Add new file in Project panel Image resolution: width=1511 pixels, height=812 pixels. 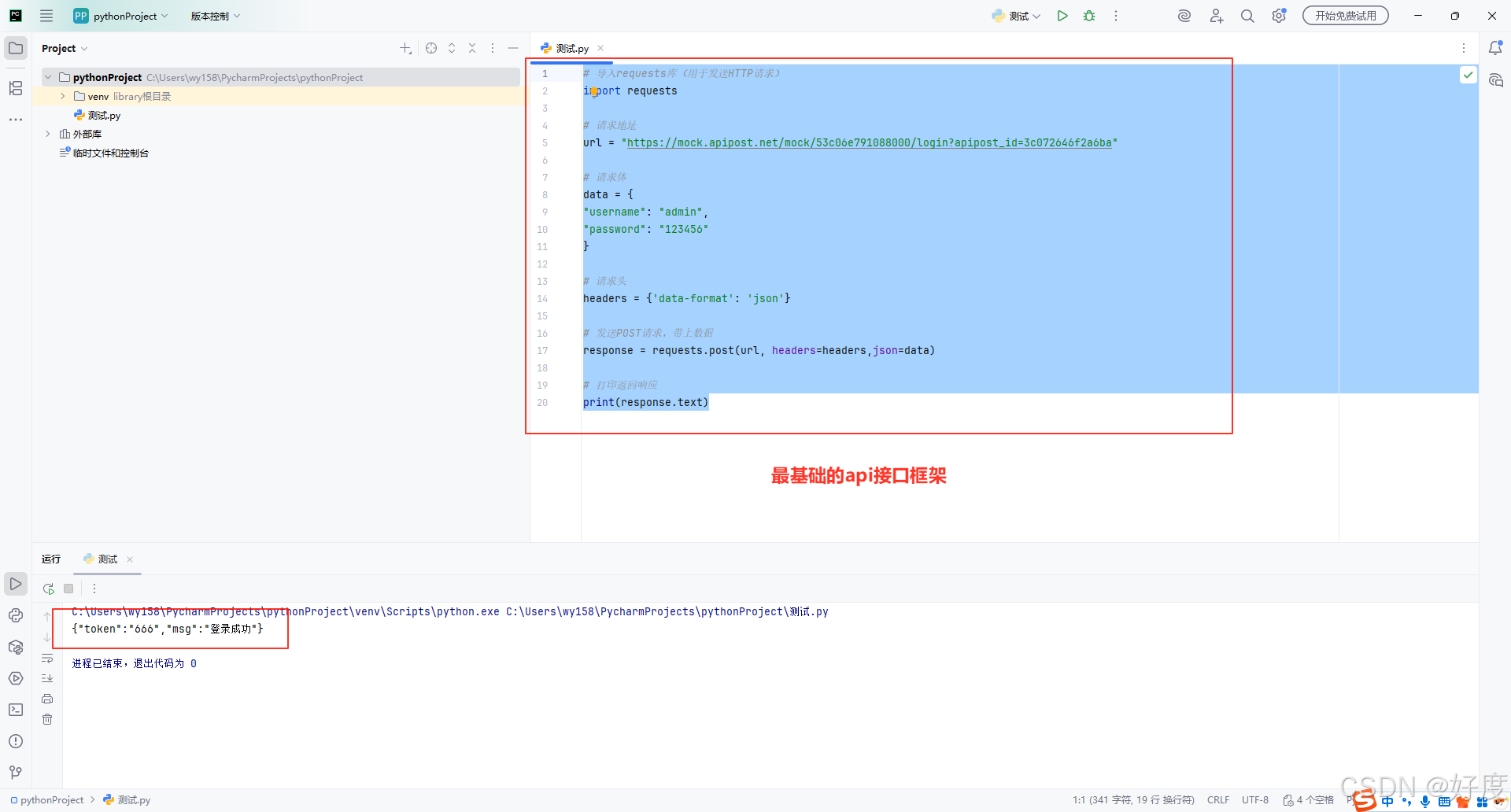(405, 48)
